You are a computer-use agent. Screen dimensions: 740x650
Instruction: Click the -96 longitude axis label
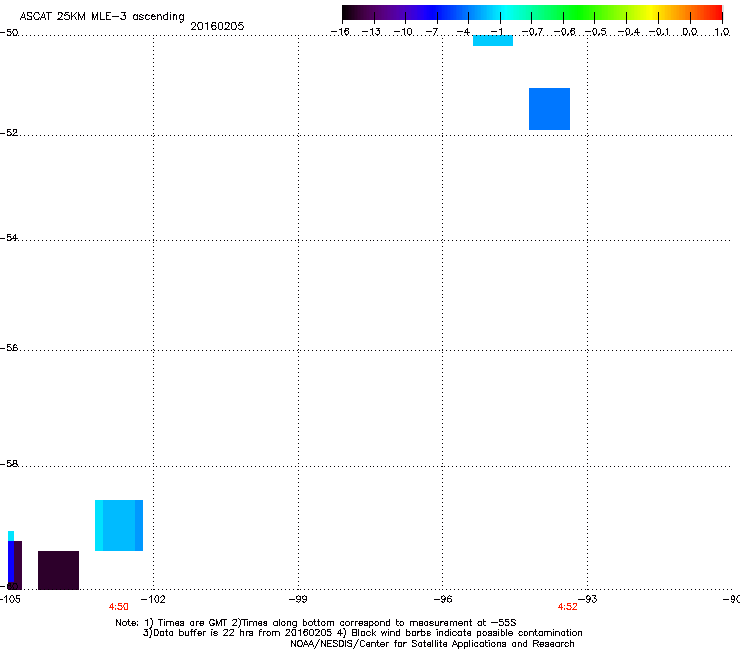(443, 599)
